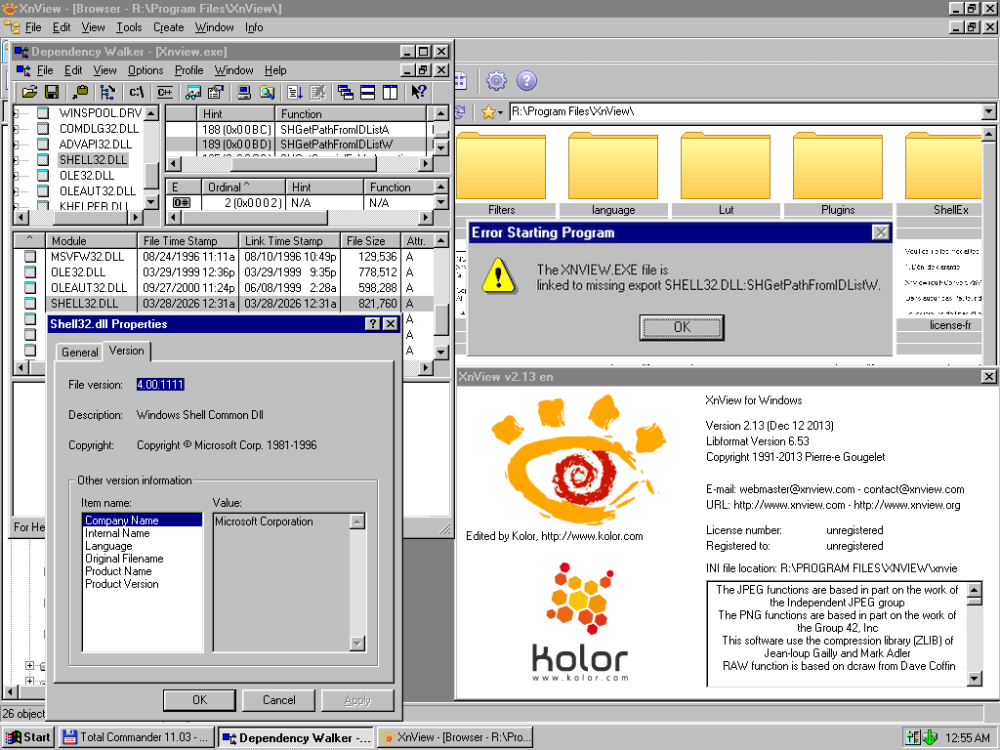Viewport: 1000px width, 750px height.
Task: Click the warning icon in Error Starting Program dialog
Action: [498, 277]
